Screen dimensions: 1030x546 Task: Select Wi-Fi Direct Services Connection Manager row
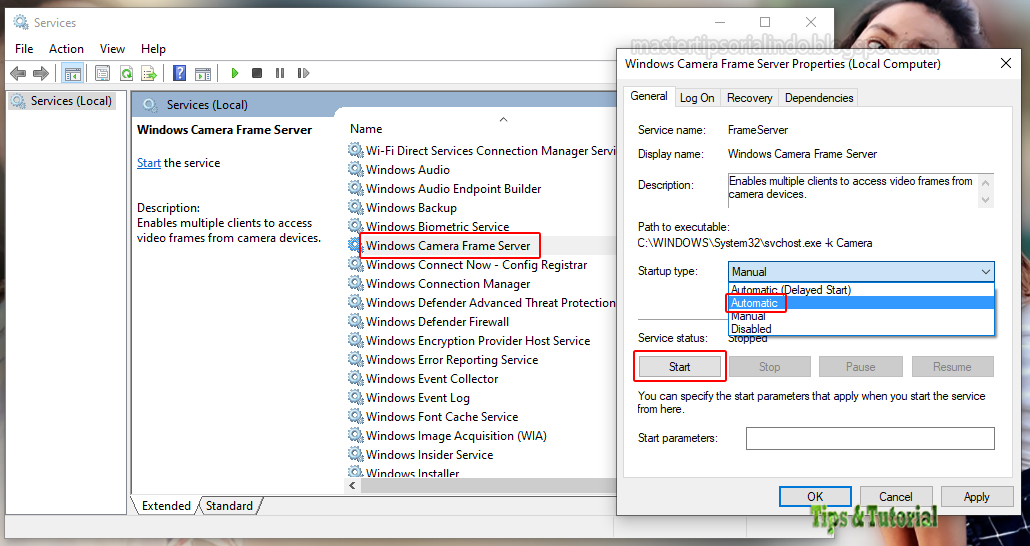tap(490, 150)
